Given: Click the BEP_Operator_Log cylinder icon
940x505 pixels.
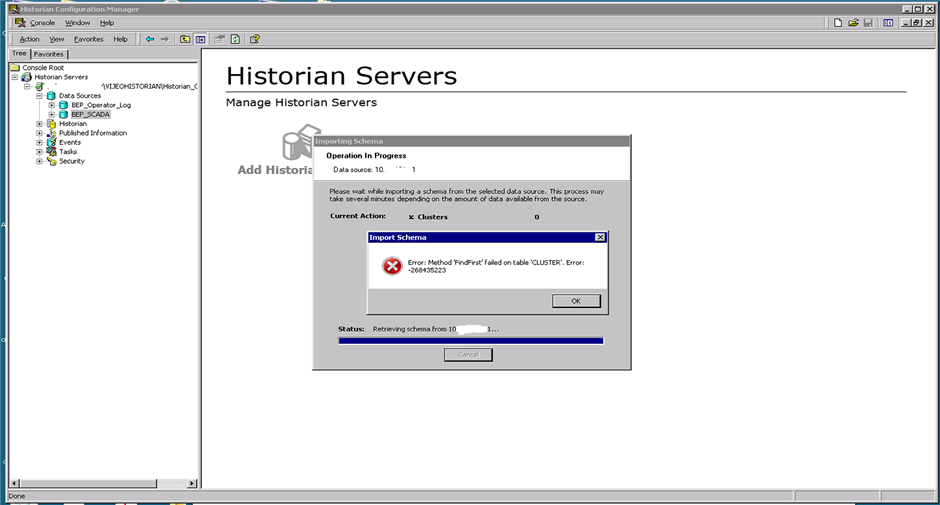Looking at the screenshot, I should (64, 105).
